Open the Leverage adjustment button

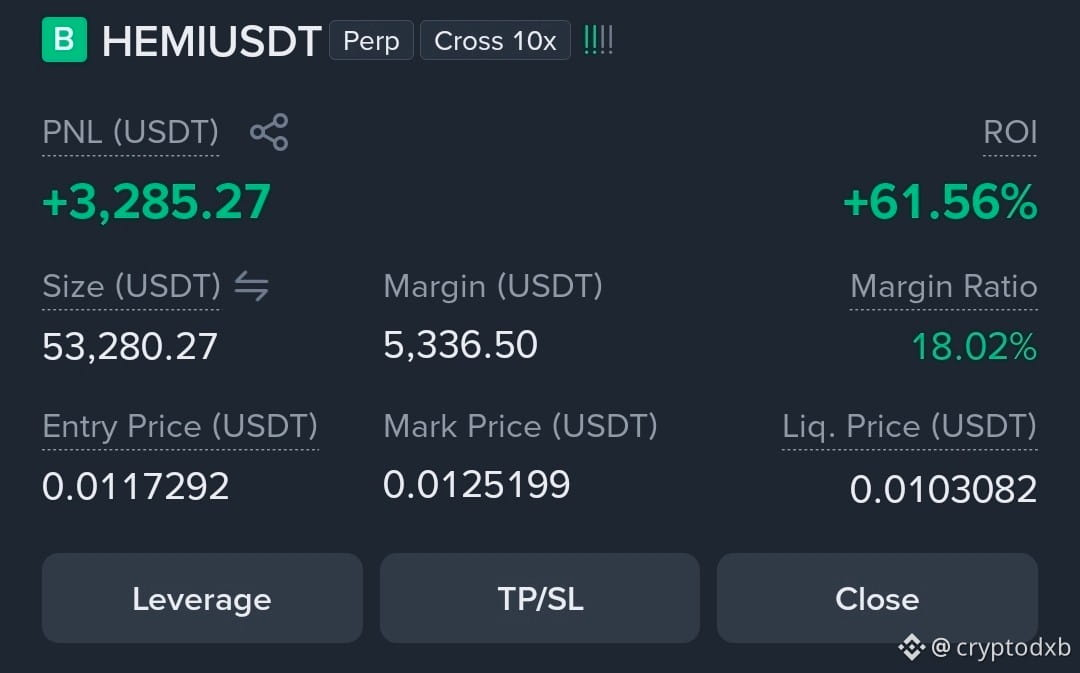click(202, 598)
